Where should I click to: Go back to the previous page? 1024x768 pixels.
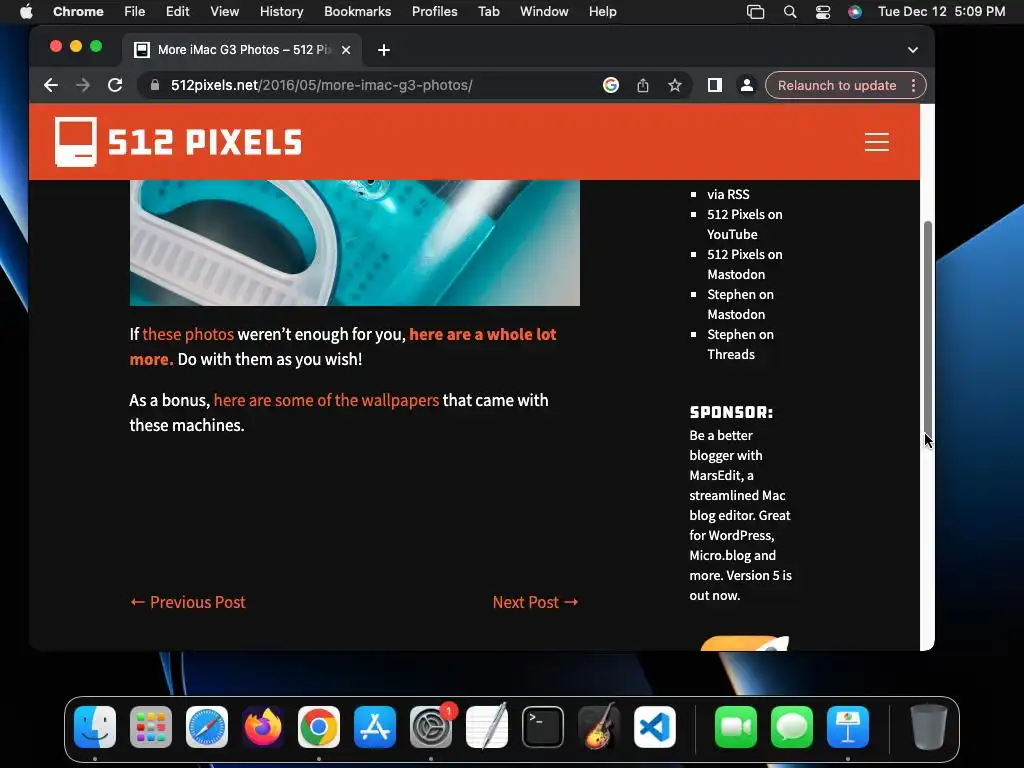pos(51,86)
